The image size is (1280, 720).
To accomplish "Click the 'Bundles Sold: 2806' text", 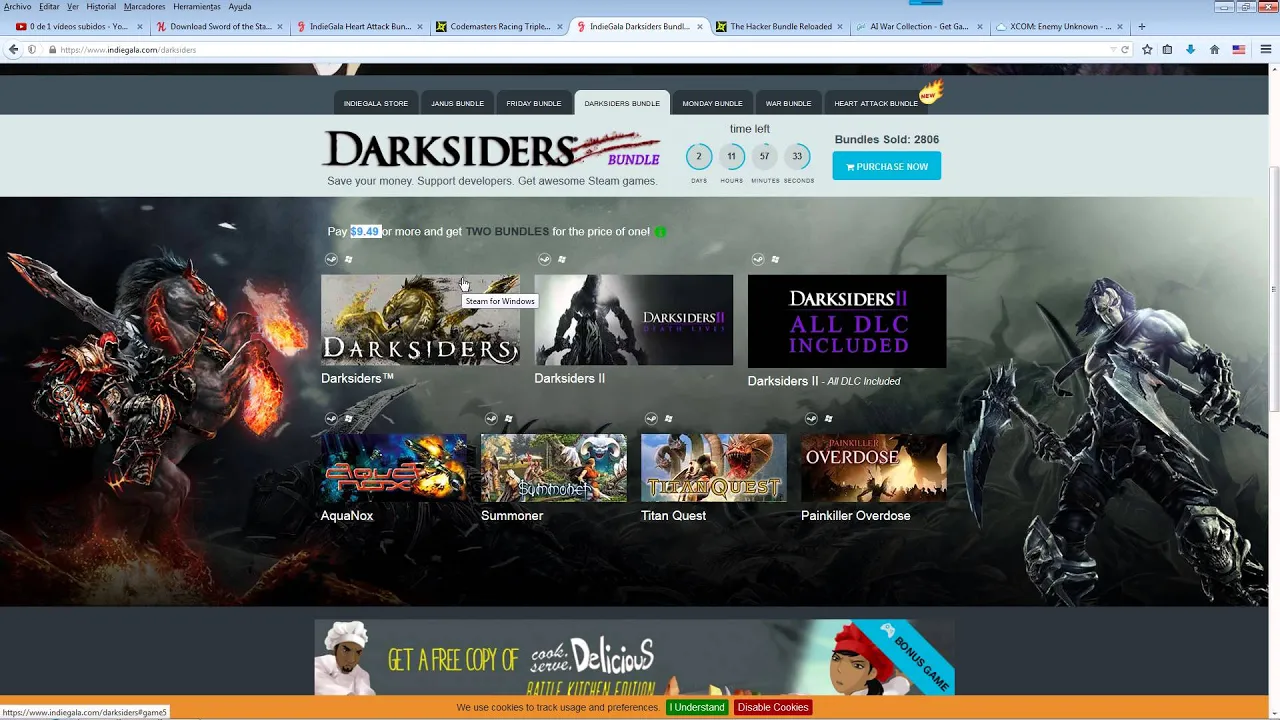I will pyautogui.click(x=886, y=139).
